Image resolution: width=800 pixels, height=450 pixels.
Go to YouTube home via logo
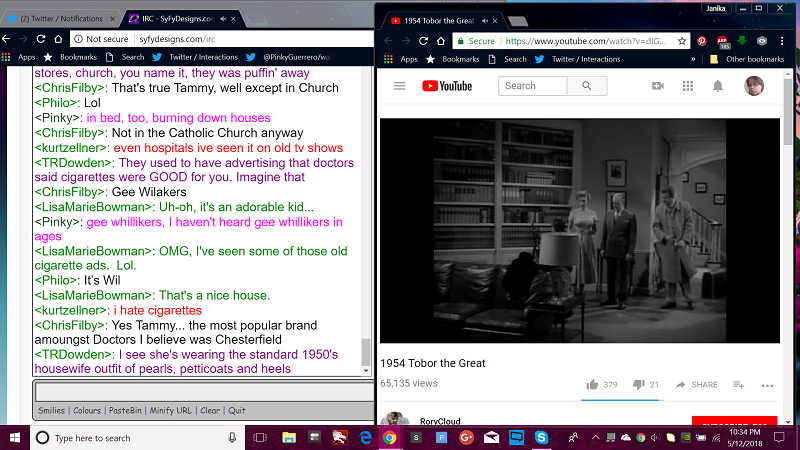pyautogui.click(x=447, y=86)
